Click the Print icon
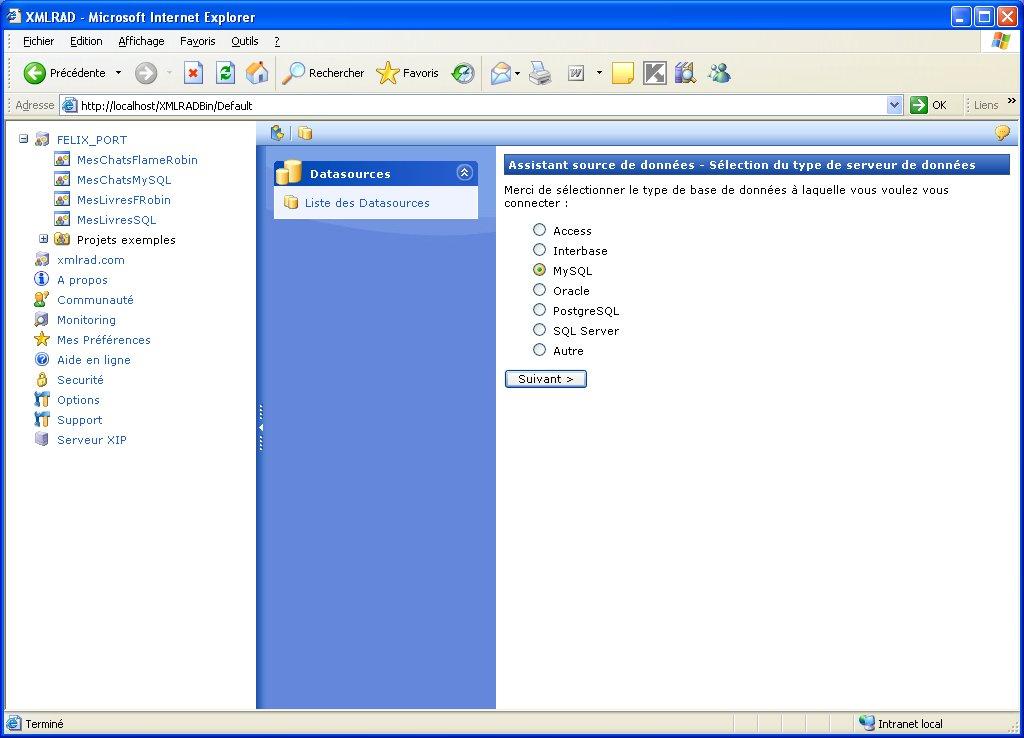Image resolution: width=1024 pixels, height=738 pixels. pyautogui.click(x=540, y=73)
